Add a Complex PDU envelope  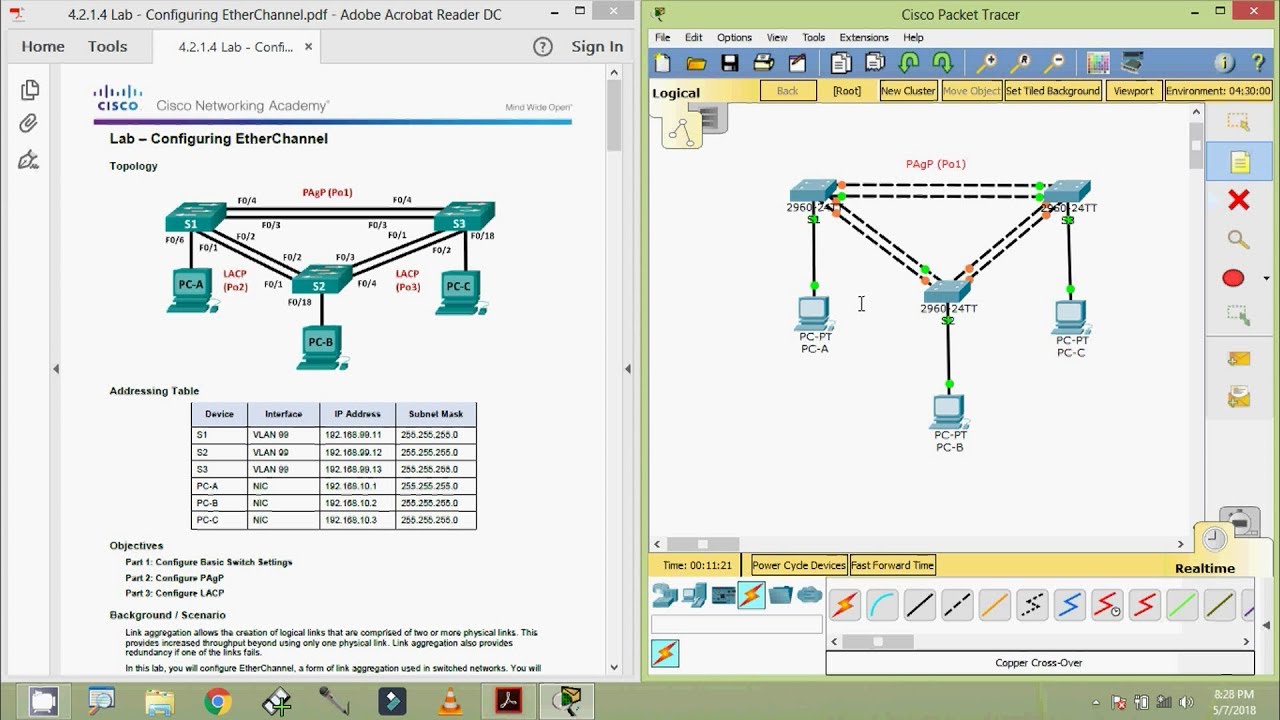pos(1239,398)
